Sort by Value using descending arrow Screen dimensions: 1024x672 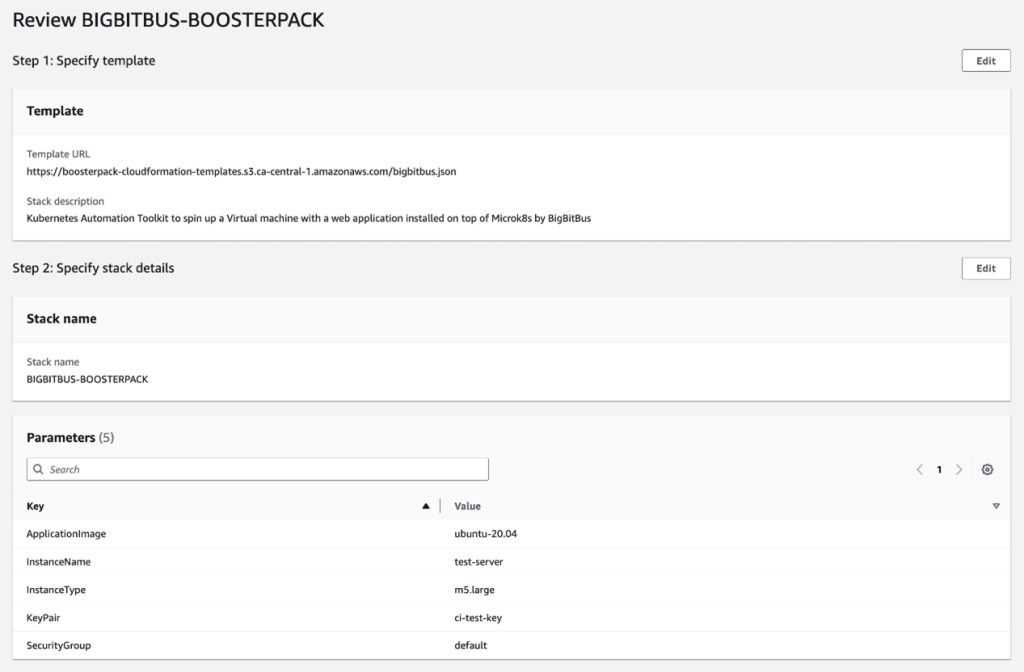click(995, 506)
